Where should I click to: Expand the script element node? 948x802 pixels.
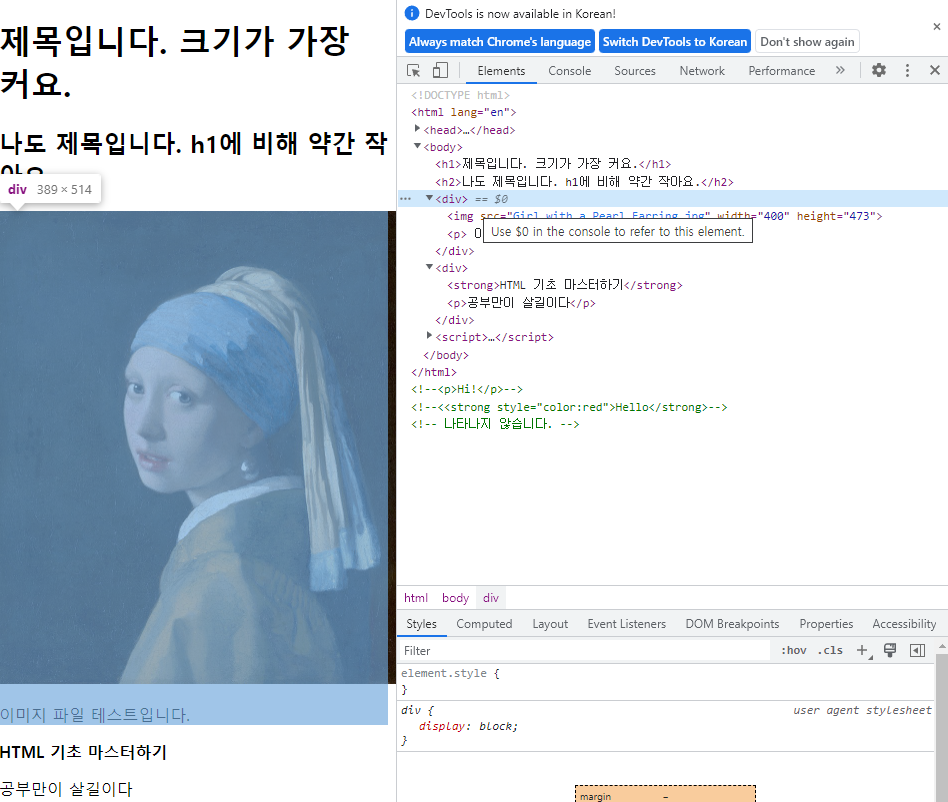click(x=429, y=335)
